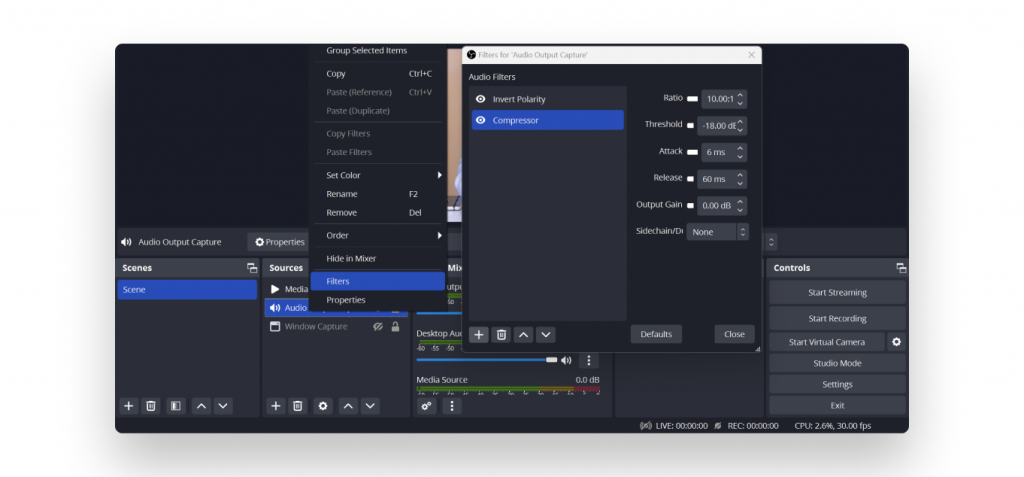This screenshot has height=477, width=1024.
Task: Open the Audio Mixer three-dot menu at the panel bottom
Action: point(452,406)
